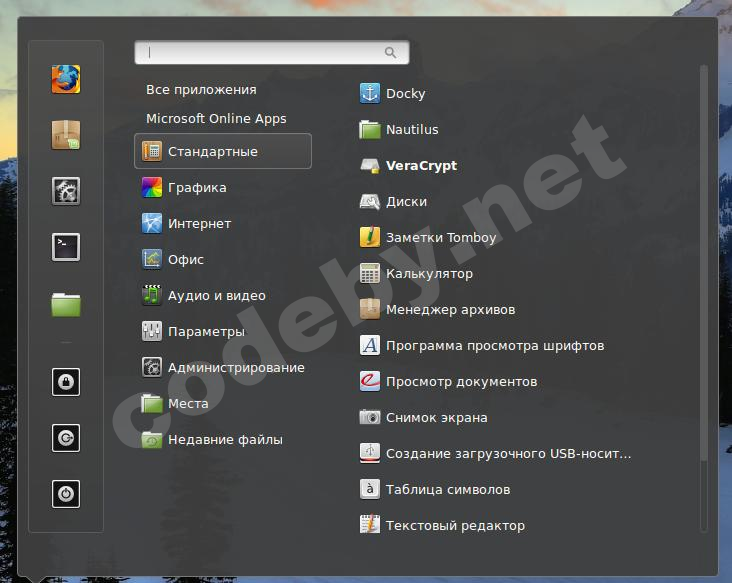Open Калькулятор label

pos(429,274)
